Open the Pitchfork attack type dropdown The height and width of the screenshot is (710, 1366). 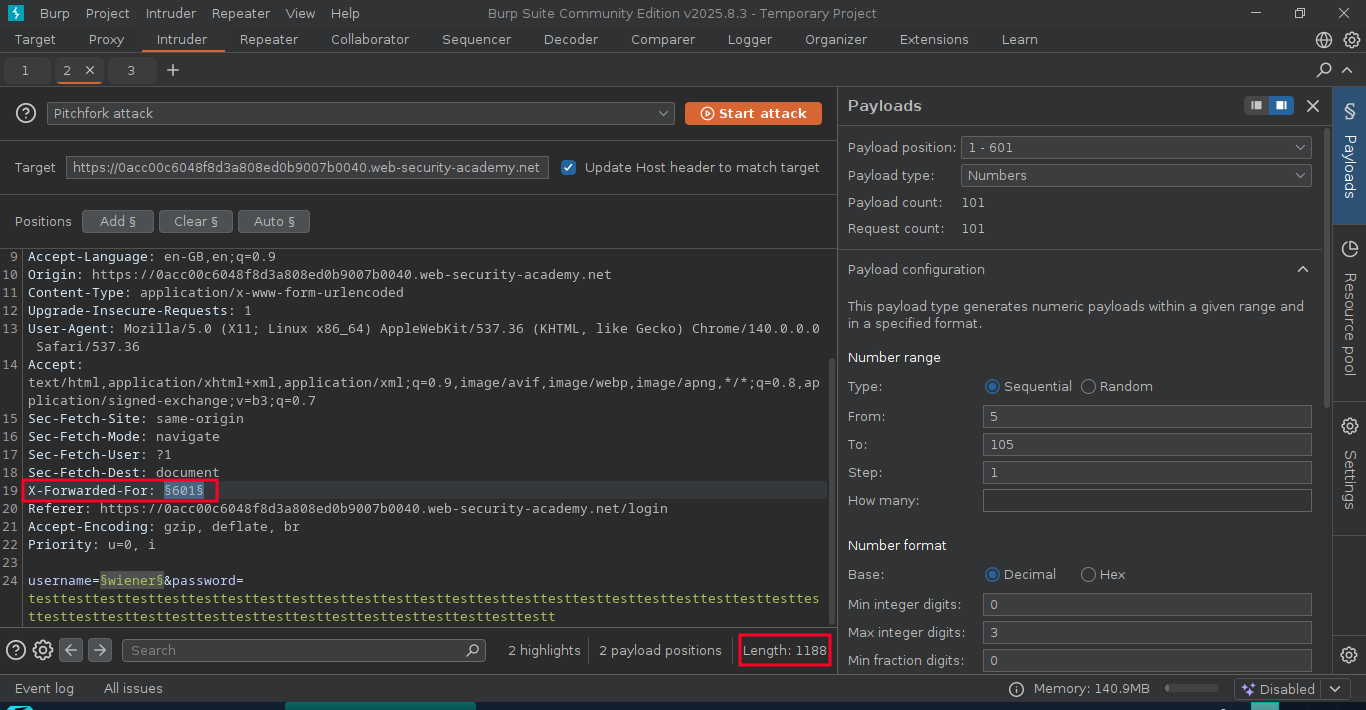coord(361,113)
